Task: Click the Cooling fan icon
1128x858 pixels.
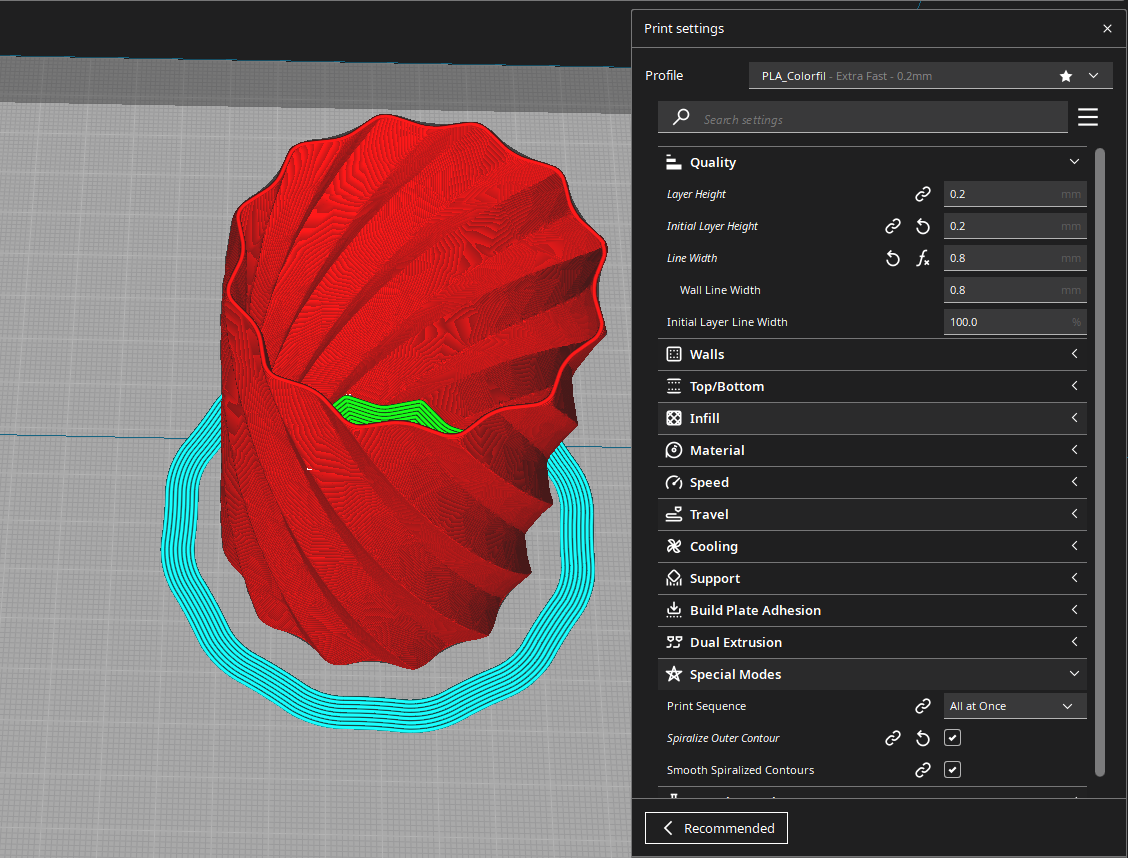Action: (x=673, y=547)
